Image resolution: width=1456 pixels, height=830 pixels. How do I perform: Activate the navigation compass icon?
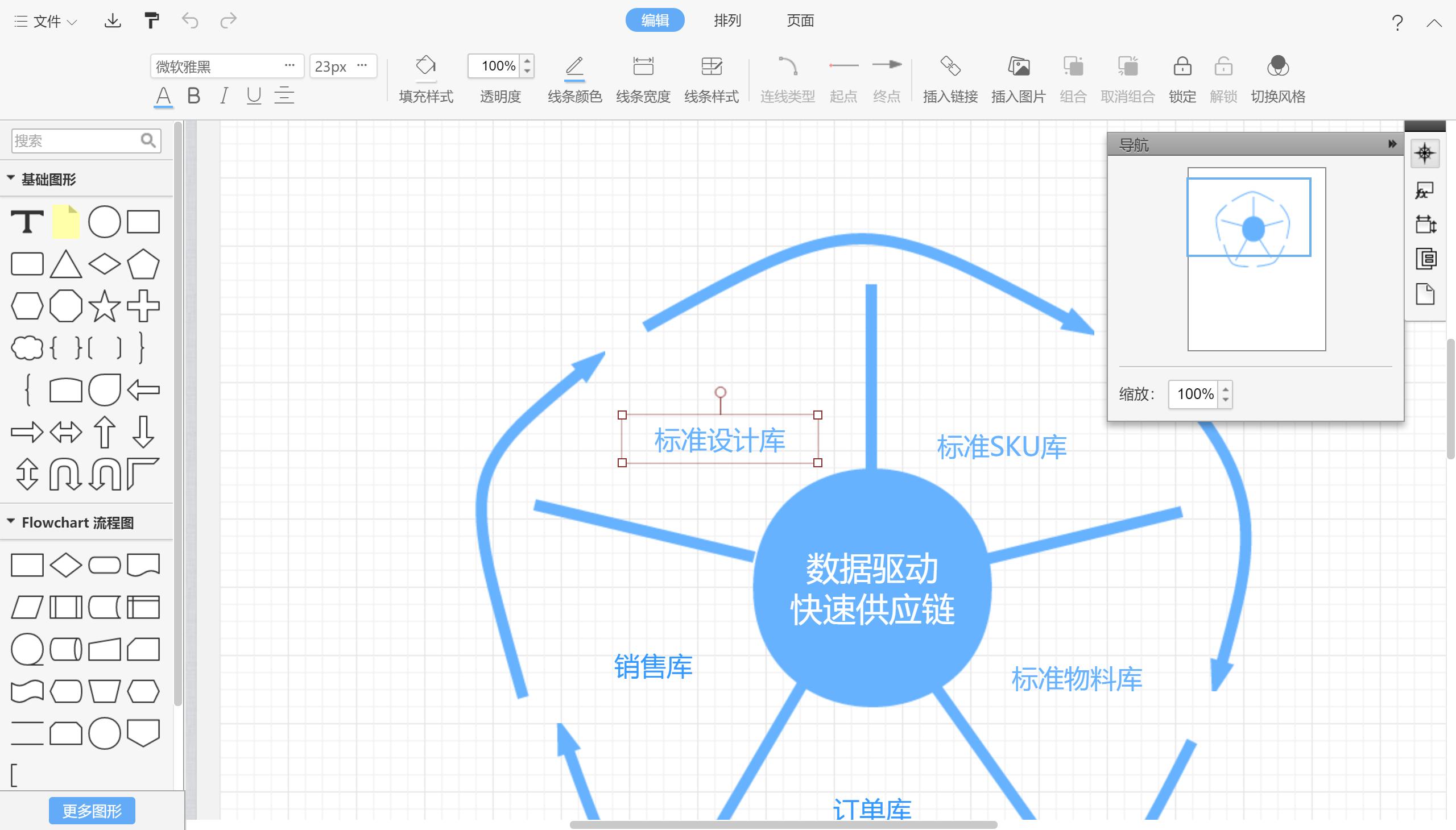(1426, 153)
